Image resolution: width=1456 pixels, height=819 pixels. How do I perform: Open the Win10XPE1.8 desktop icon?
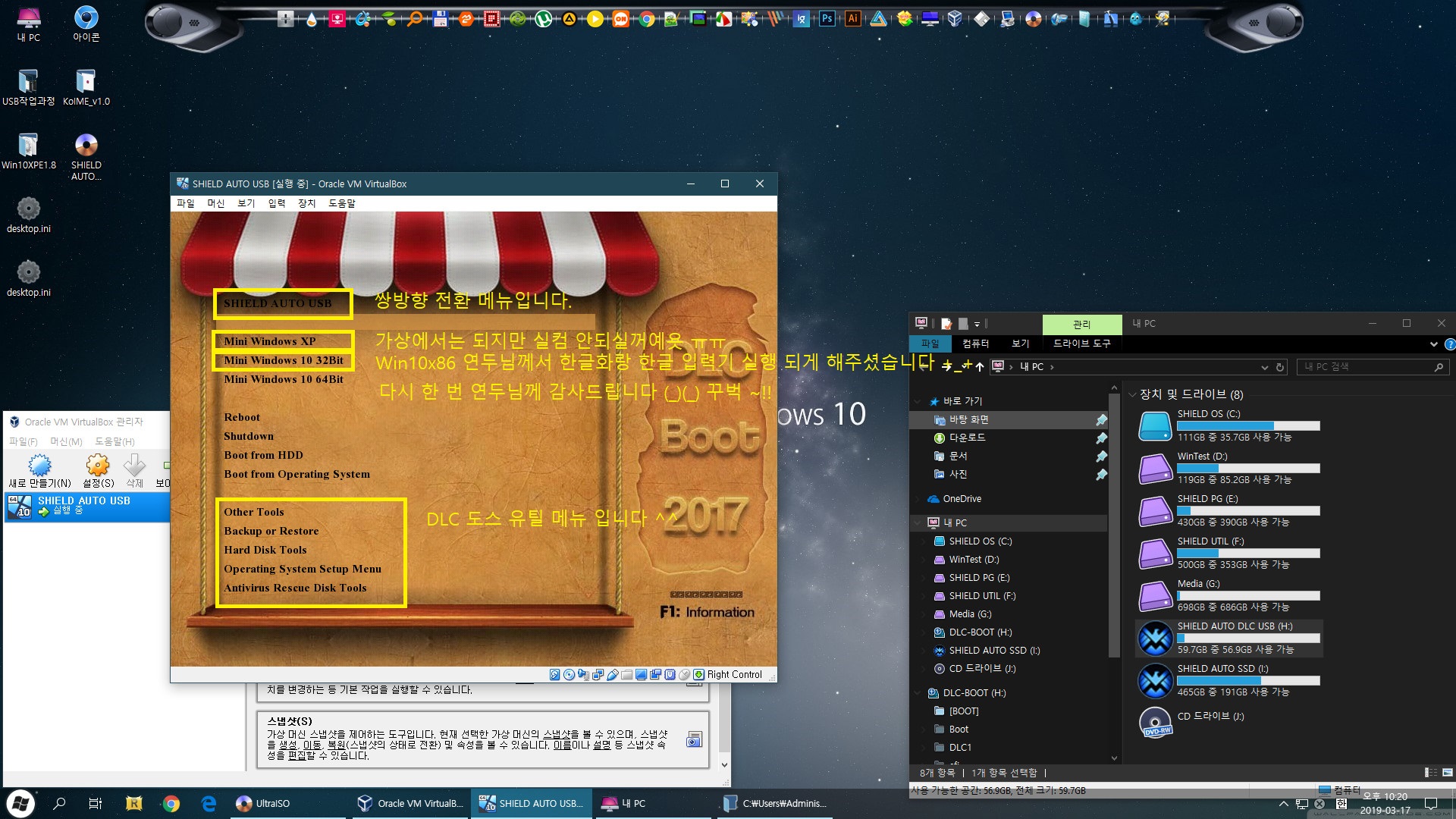[28, 151]
